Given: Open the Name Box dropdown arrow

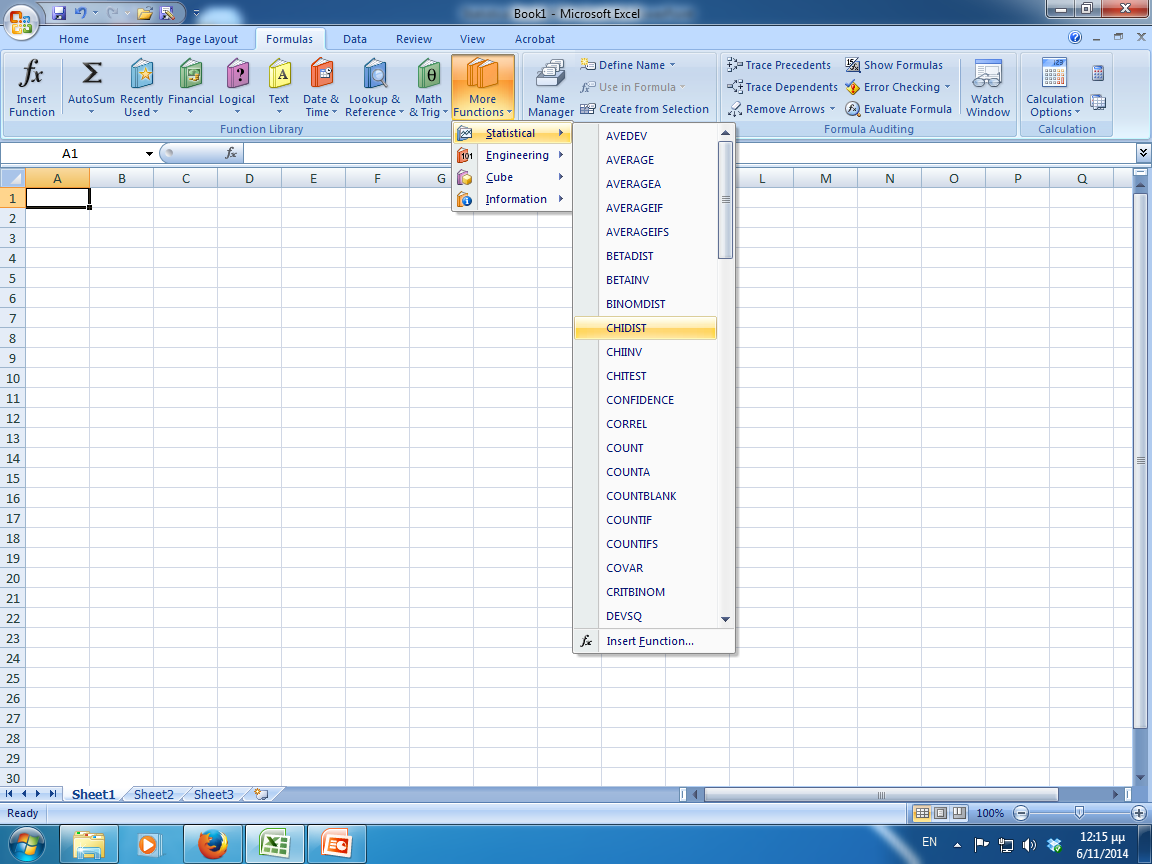Looking at the screenshot, I should [149, 154].
